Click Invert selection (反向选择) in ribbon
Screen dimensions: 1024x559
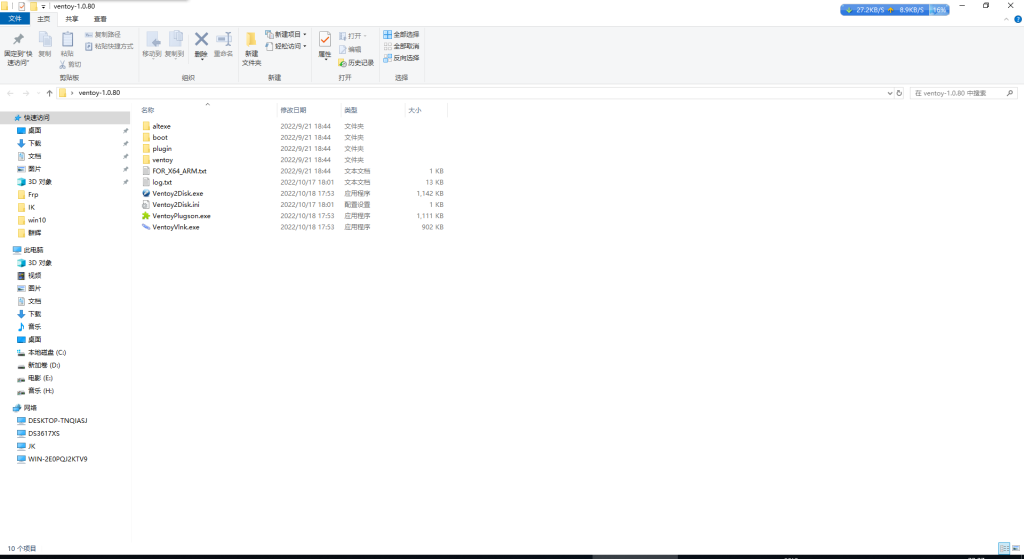tap(401, 58)
